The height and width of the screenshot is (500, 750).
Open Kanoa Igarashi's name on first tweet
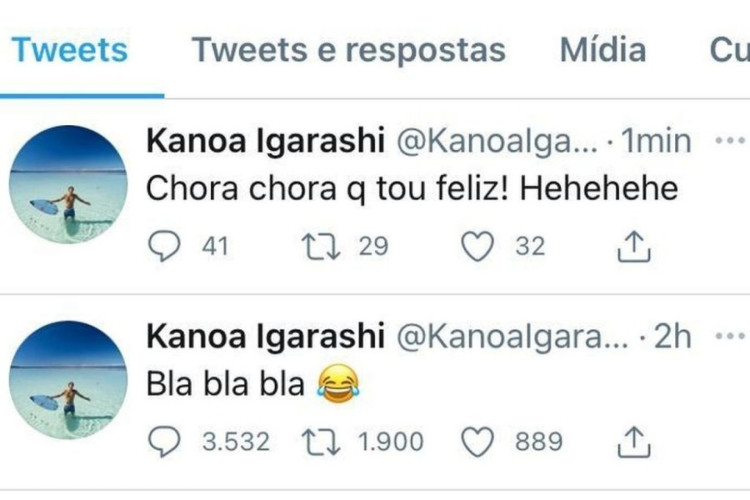(266, 142)
